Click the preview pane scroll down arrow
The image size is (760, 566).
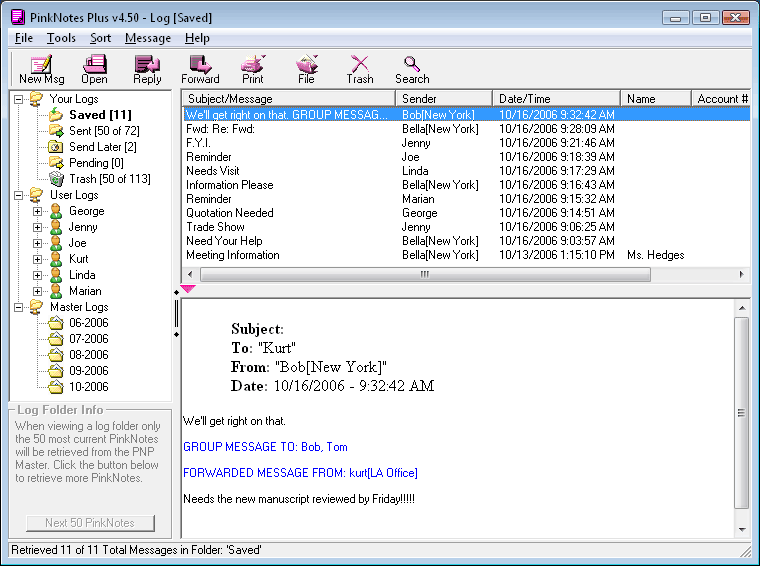(742, 530)
